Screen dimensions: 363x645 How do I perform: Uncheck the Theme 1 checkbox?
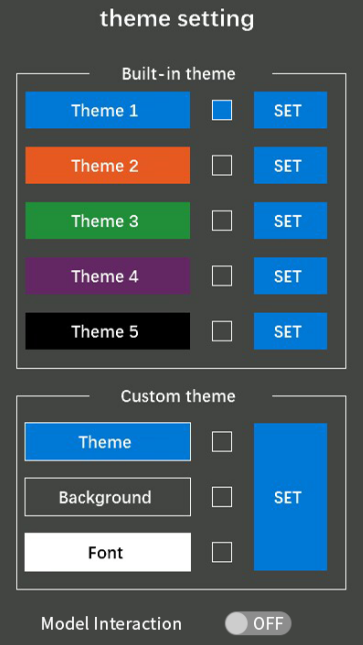[222, 110]
